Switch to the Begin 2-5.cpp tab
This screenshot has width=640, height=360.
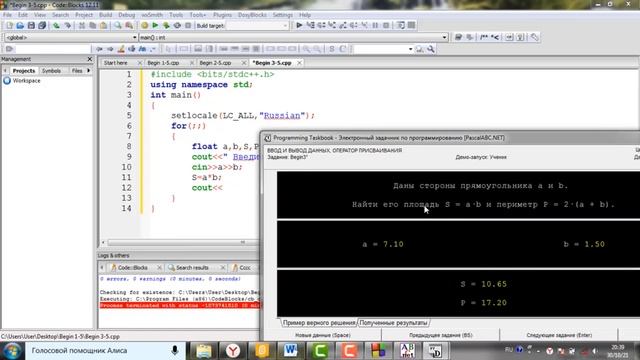[216, 63]
